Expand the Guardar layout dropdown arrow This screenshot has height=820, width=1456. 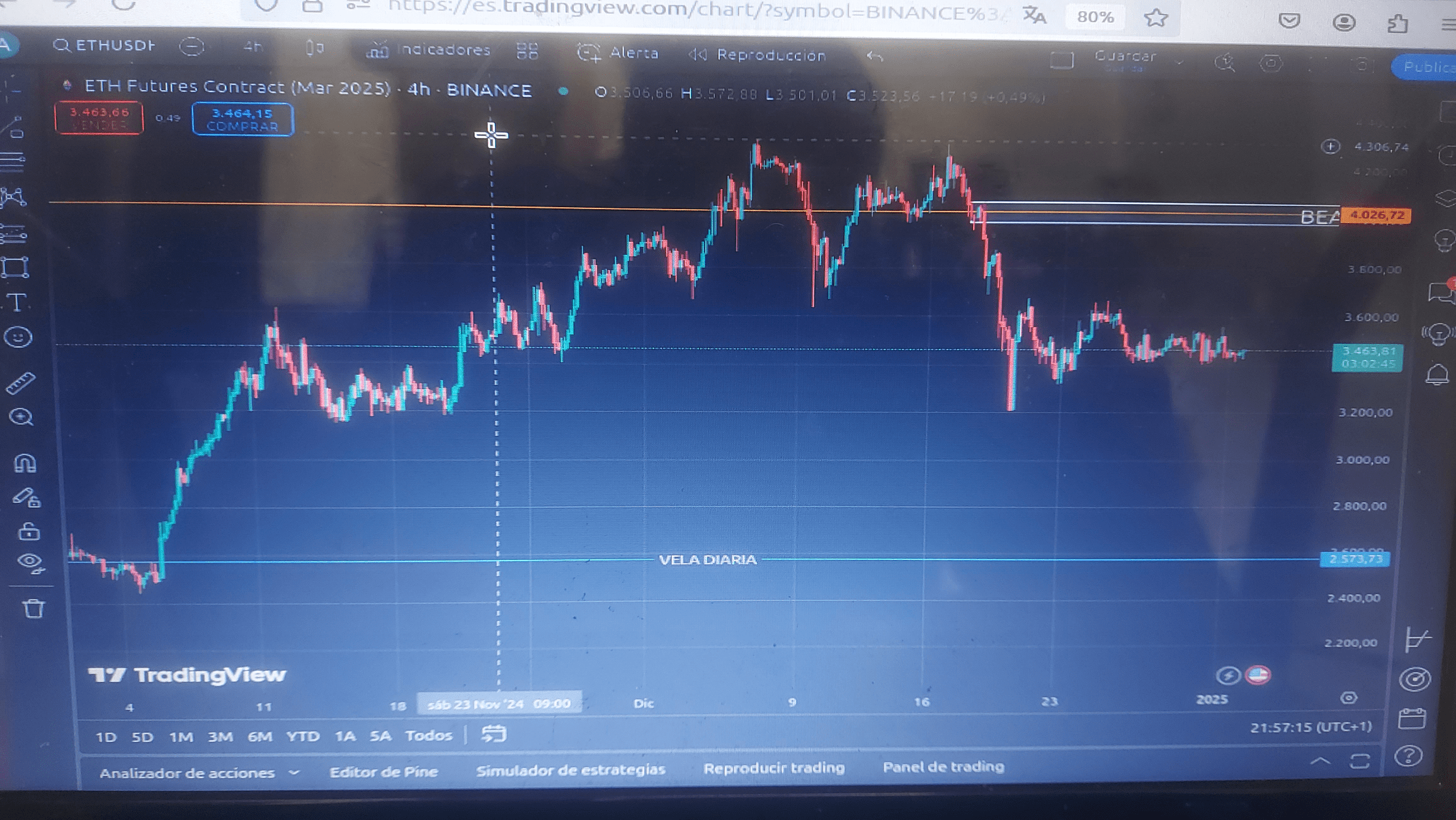1180,62
